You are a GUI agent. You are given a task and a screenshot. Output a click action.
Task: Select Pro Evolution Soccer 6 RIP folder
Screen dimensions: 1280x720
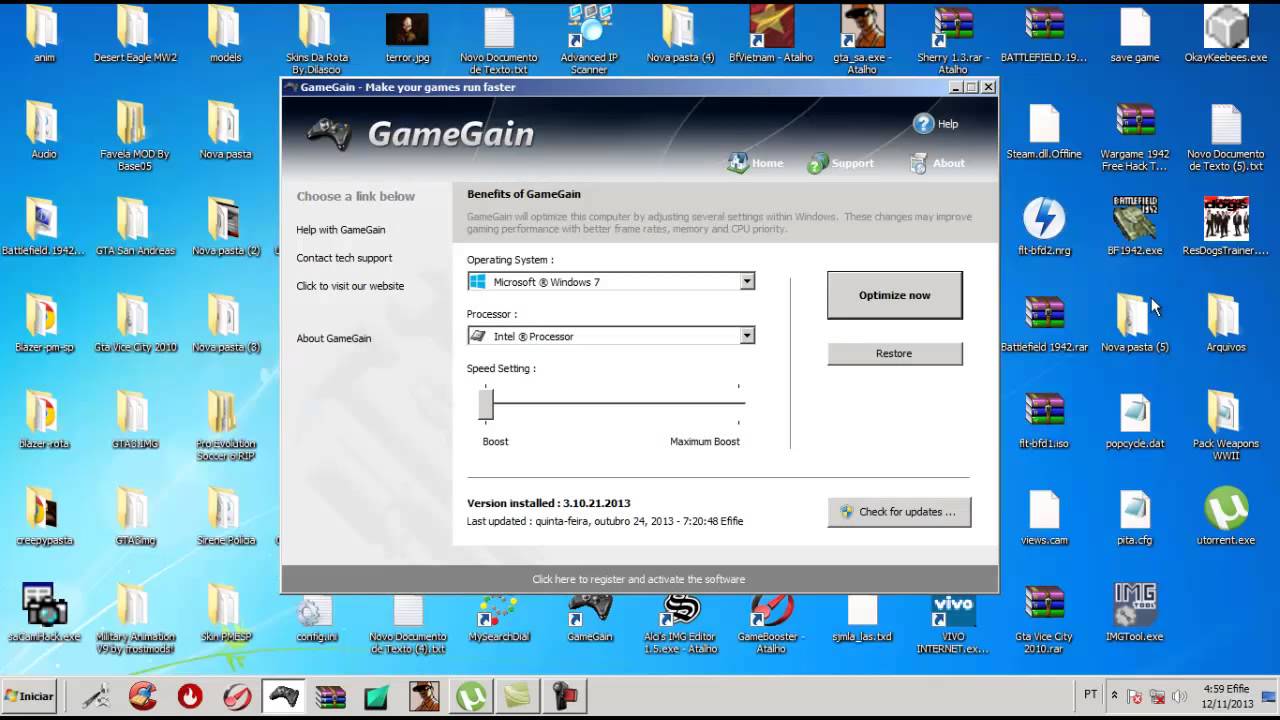click(x=226, y=425)
